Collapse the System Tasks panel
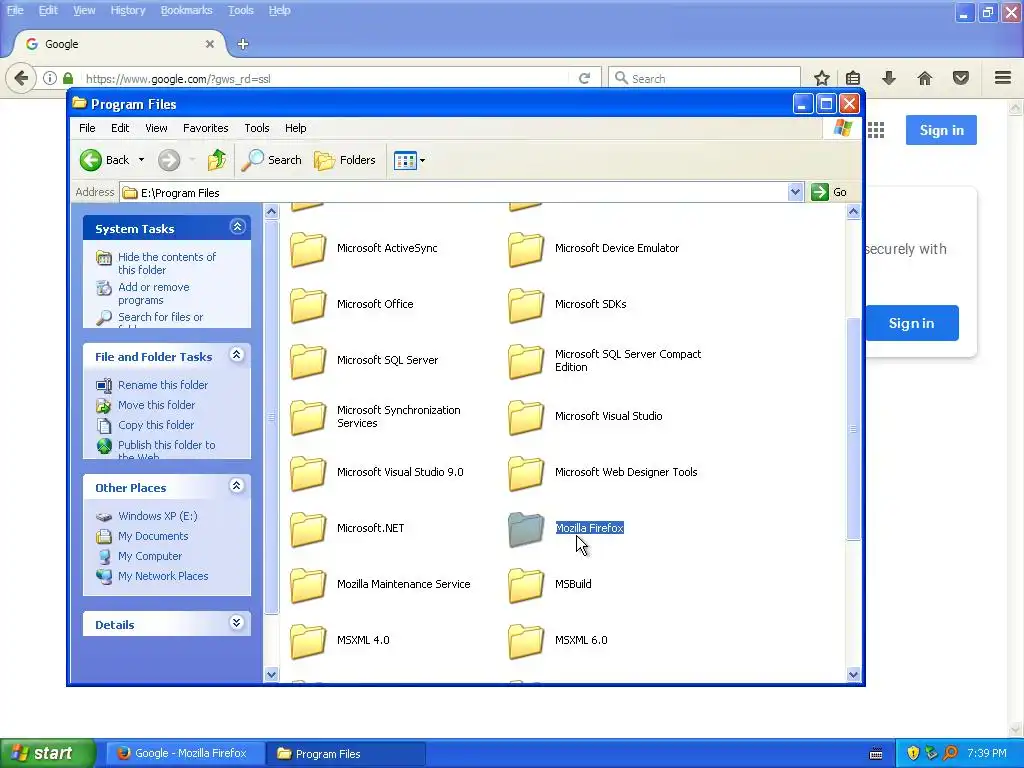 237,227
